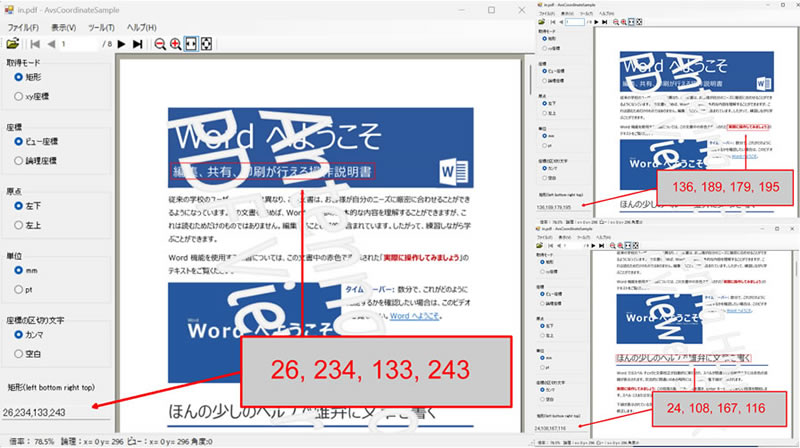Go to next page in the main window
Viewport: 800px width, 448px height.
tap(121, 44)
